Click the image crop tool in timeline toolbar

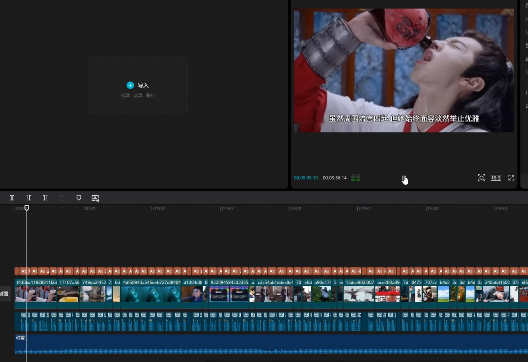pyautogui.click(x=95, y=198)
